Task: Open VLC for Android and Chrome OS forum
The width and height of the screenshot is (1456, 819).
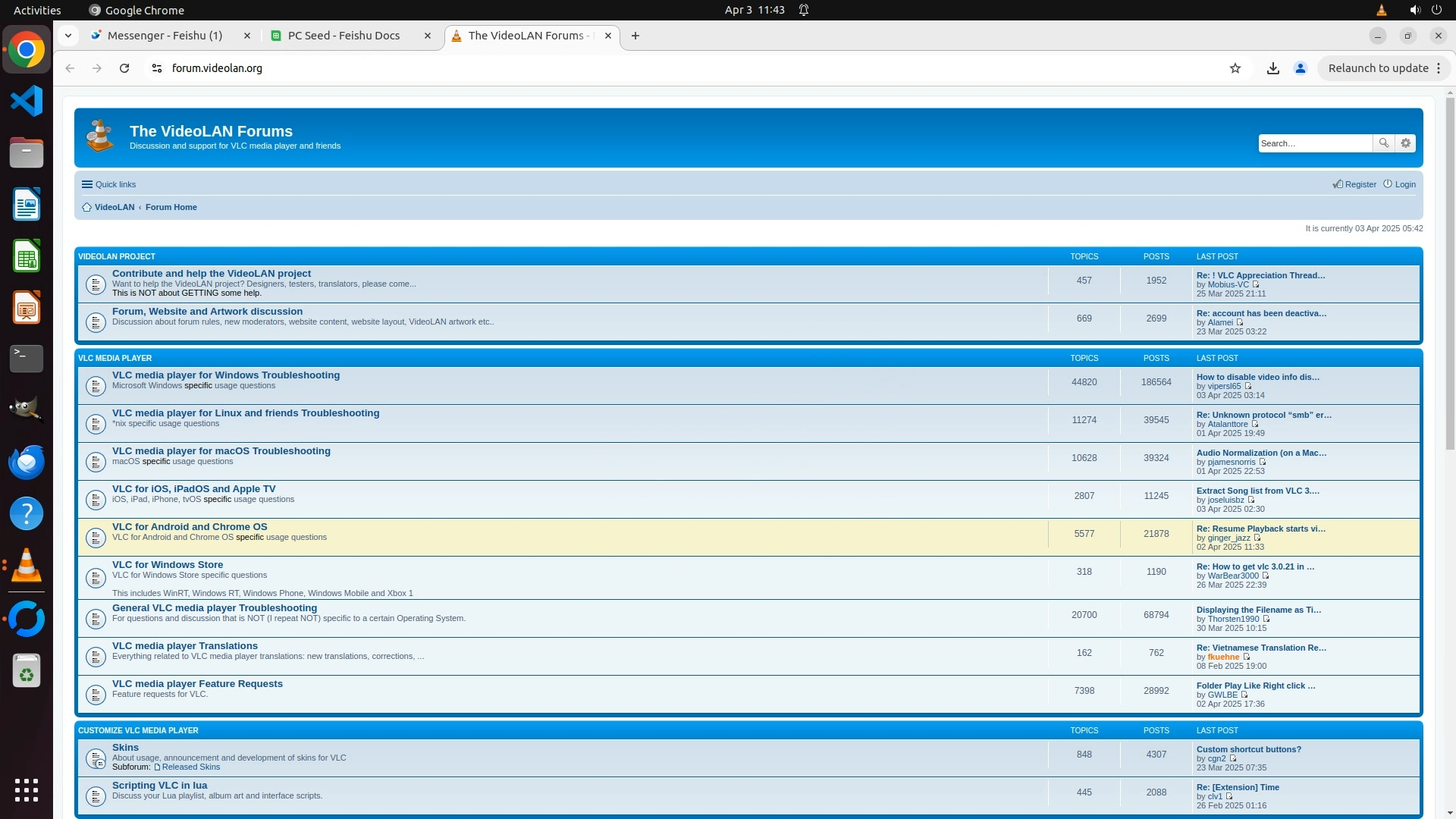Action: click(190, 526)
